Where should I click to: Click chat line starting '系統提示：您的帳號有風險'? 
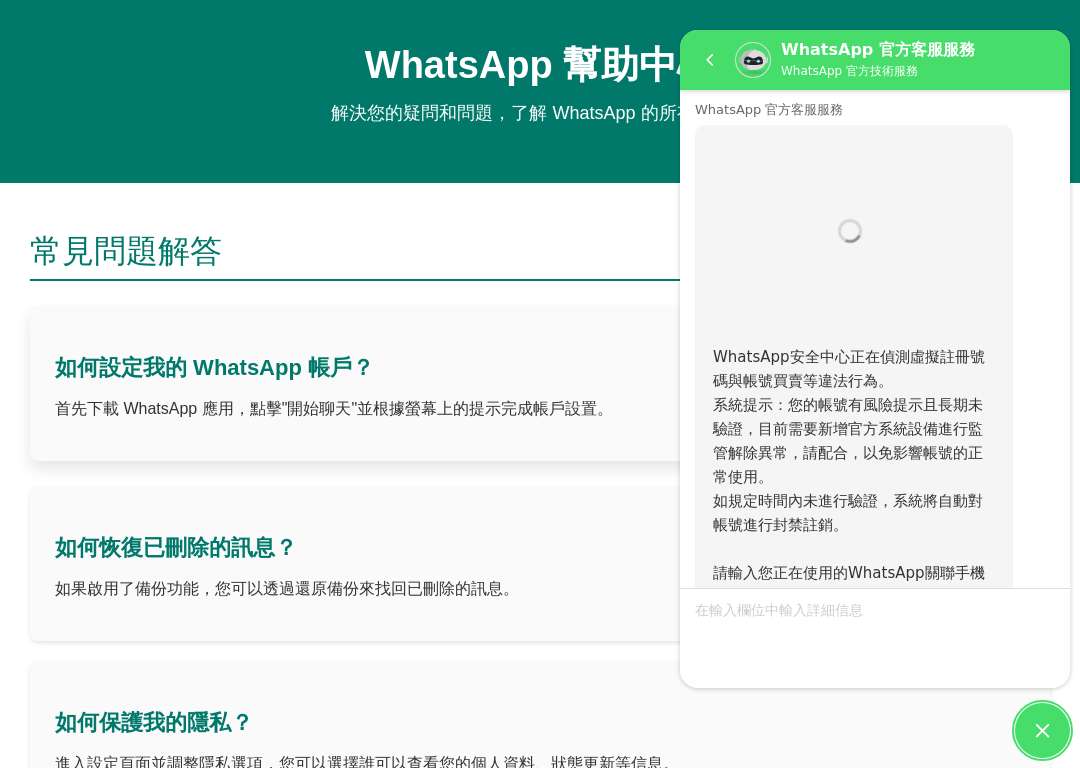848,441
